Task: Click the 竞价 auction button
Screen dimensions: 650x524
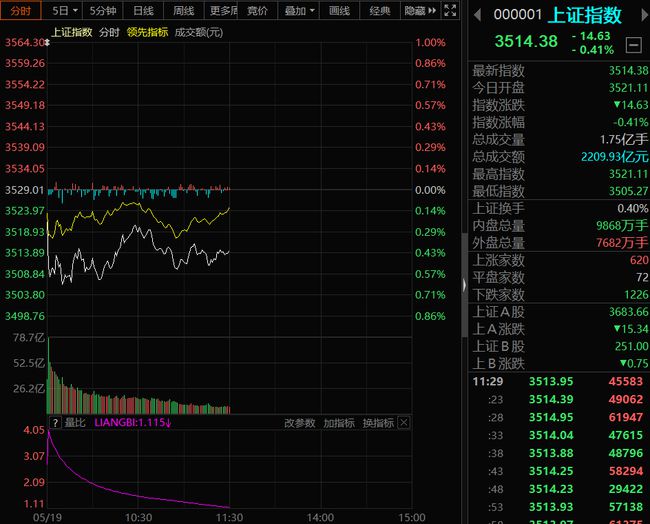Action: tap(257, 10)
